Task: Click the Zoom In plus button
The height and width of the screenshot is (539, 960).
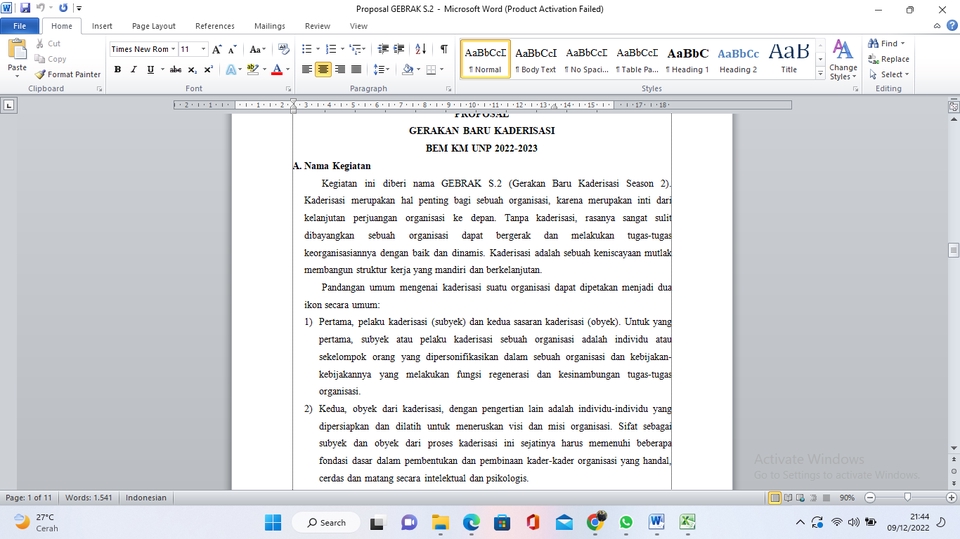Action: (951, 498)
